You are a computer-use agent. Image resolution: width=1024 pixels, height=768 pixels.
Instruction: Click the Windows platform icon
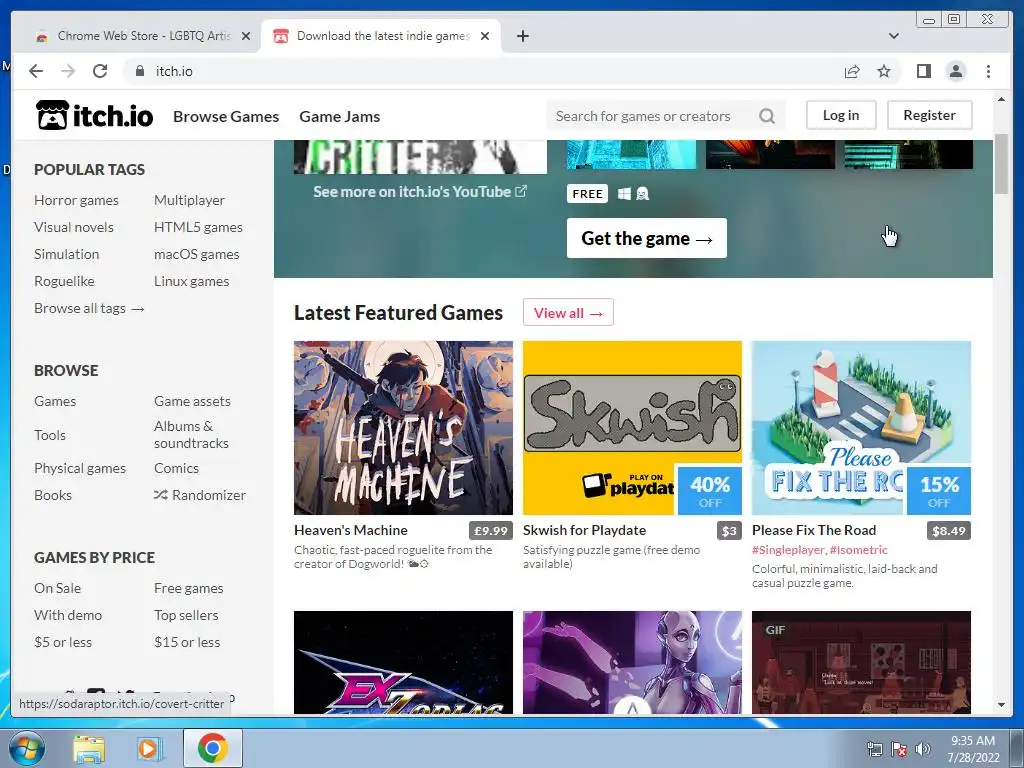[624, 194]
